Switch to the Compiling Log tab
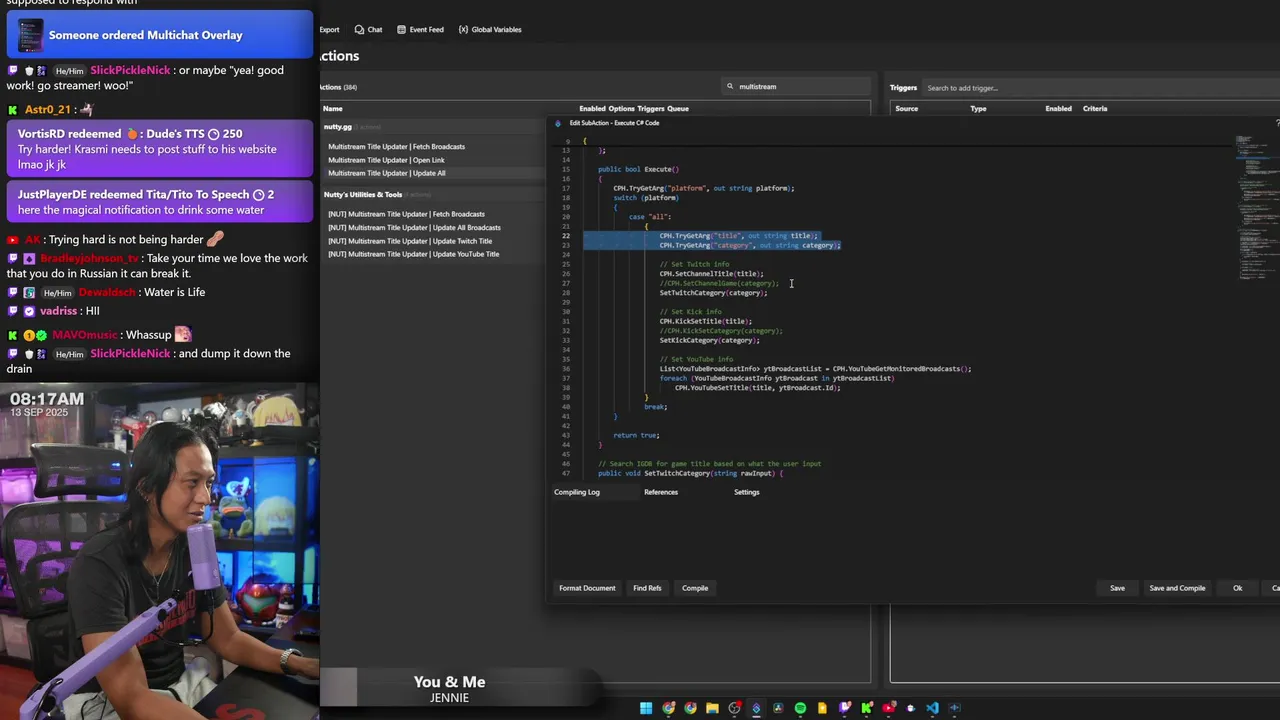 coord(577,492)
